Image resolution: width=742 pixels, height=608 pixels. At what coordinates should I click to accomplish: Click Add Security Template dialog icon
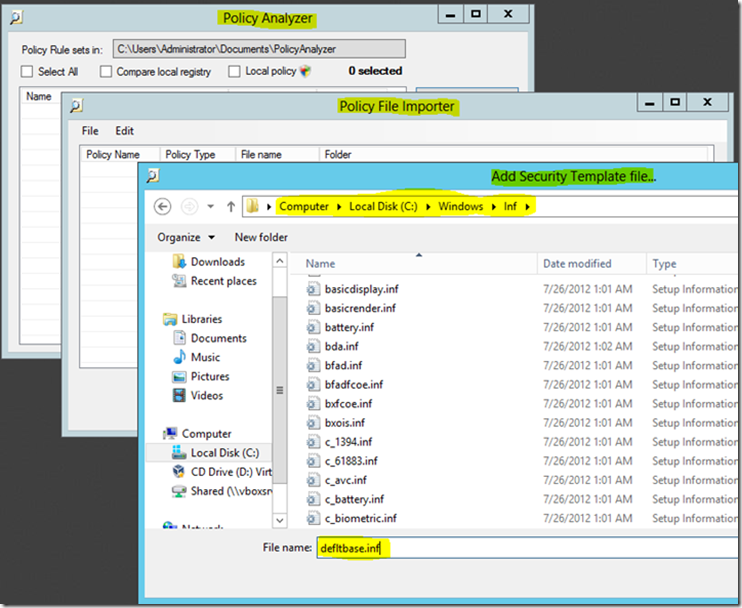coord(153,176)
